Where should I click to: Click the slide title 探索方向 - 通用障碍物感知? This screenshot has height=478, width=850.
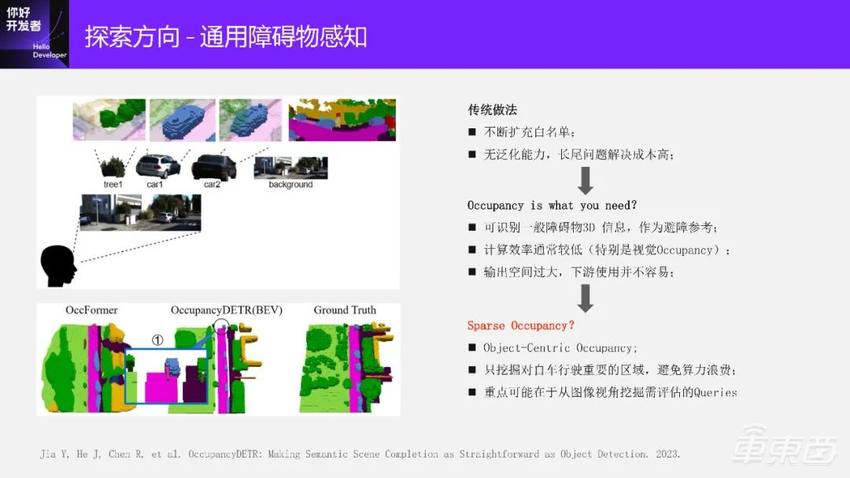pyautogui.click(x=226, y=37)
